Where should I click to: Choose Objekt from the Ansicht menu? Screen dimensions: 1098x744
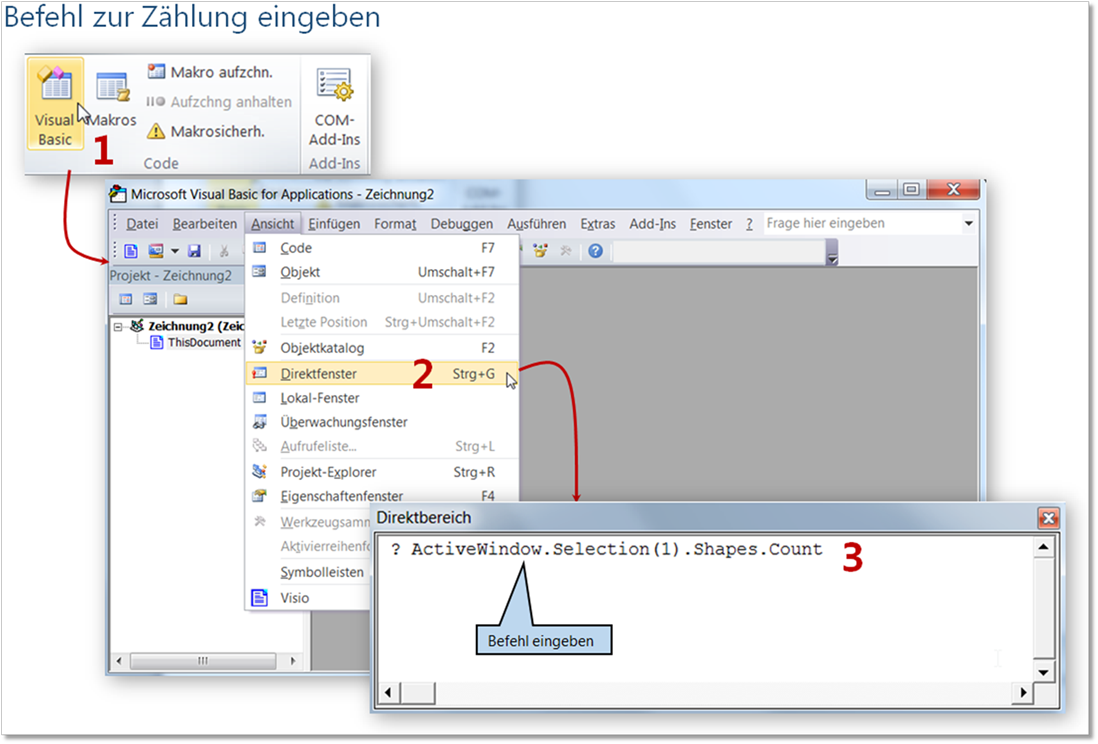382,272
